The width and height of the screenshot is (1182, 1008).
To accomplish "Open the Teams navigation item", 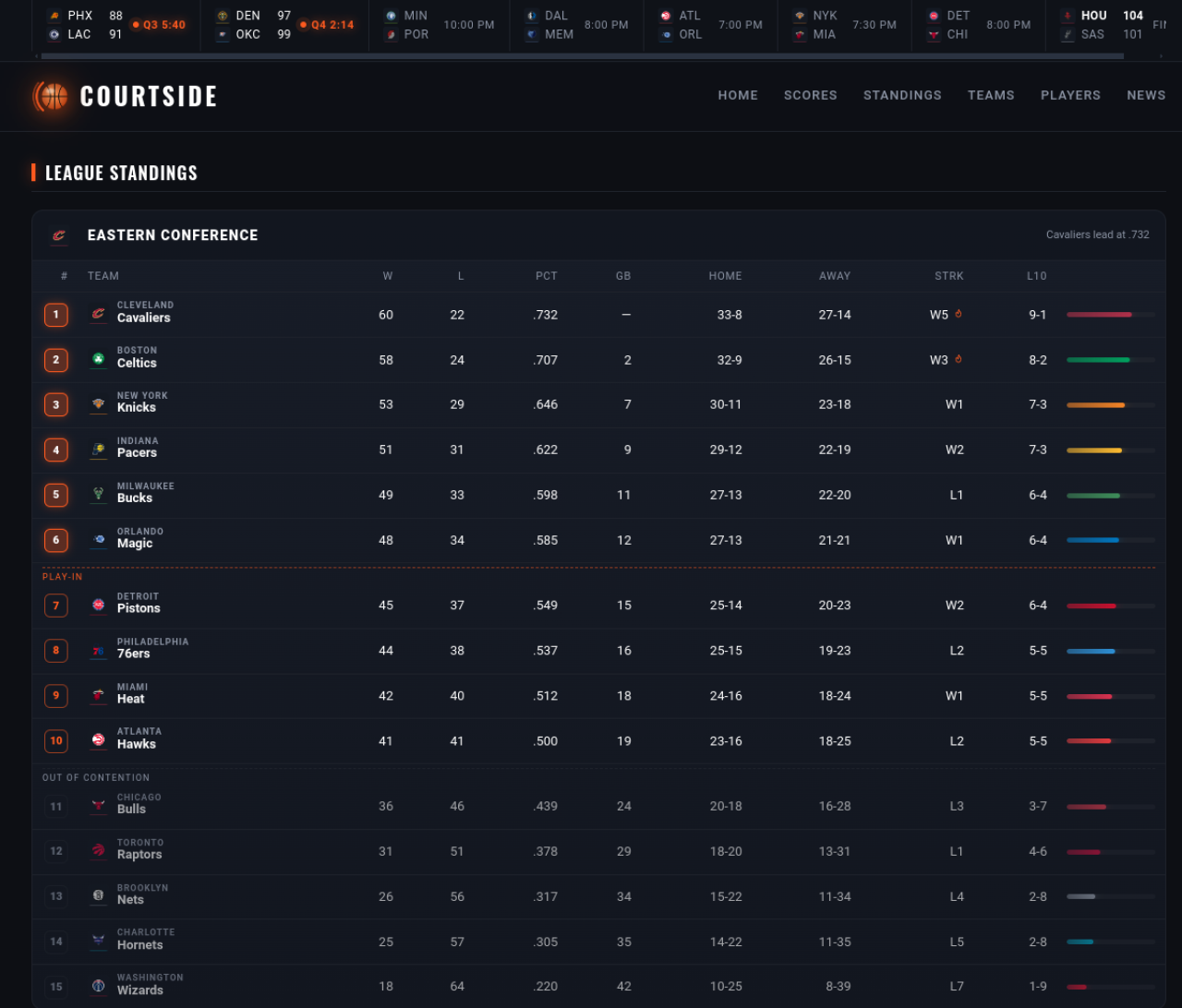I will pyautogui.click(x=991, y=95).
